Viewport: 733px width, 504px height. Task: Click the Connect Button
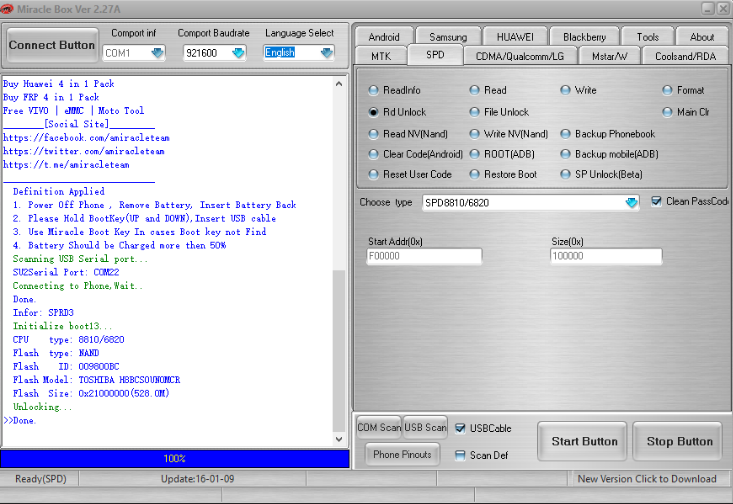tap(52, 45)
